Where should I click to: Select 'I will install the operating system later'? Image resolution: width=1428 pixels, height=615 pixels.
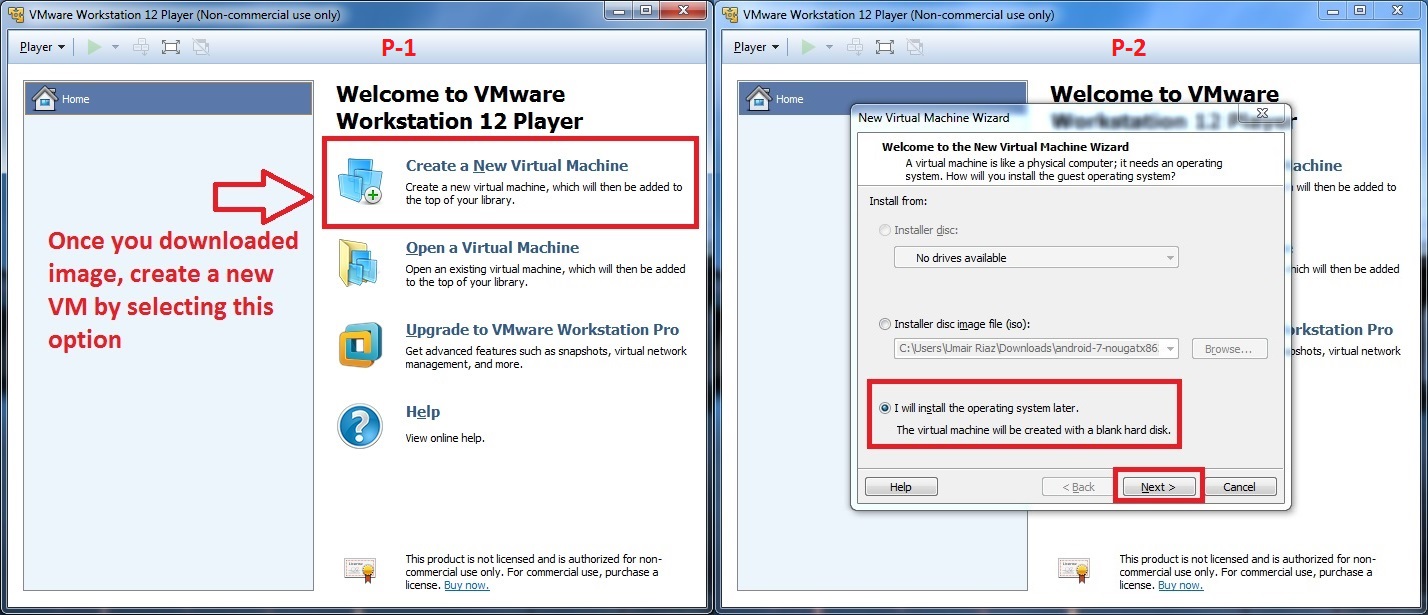point(885,408)
